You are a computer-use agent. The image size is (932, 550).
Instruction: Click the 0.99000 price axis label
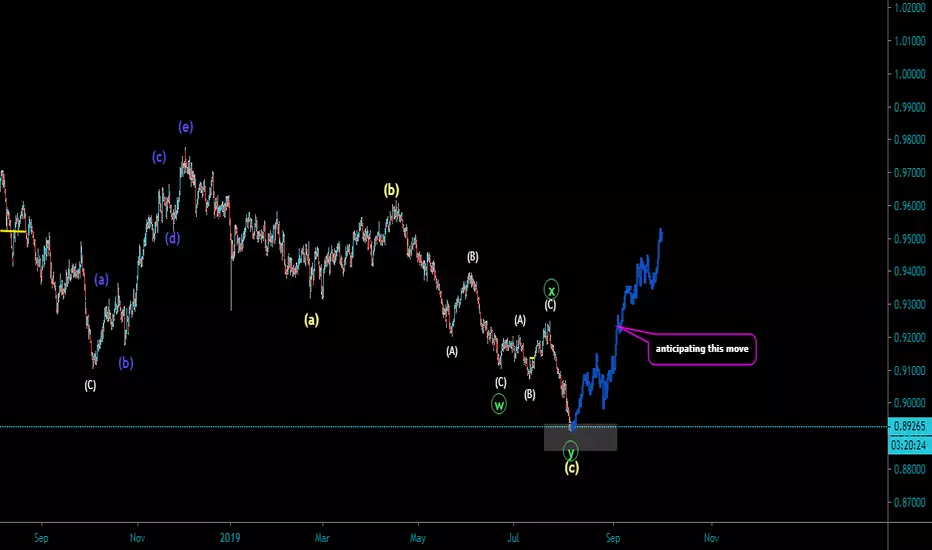coord(909,107)
